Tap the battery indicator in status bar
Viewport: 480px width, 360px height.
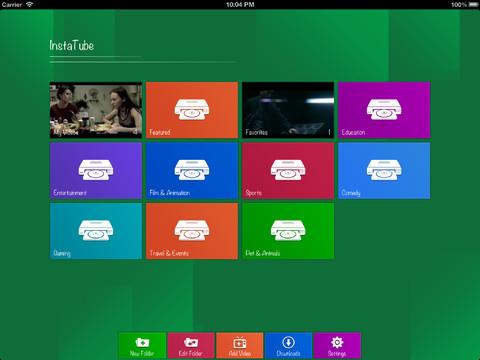(x=473, y=4)
